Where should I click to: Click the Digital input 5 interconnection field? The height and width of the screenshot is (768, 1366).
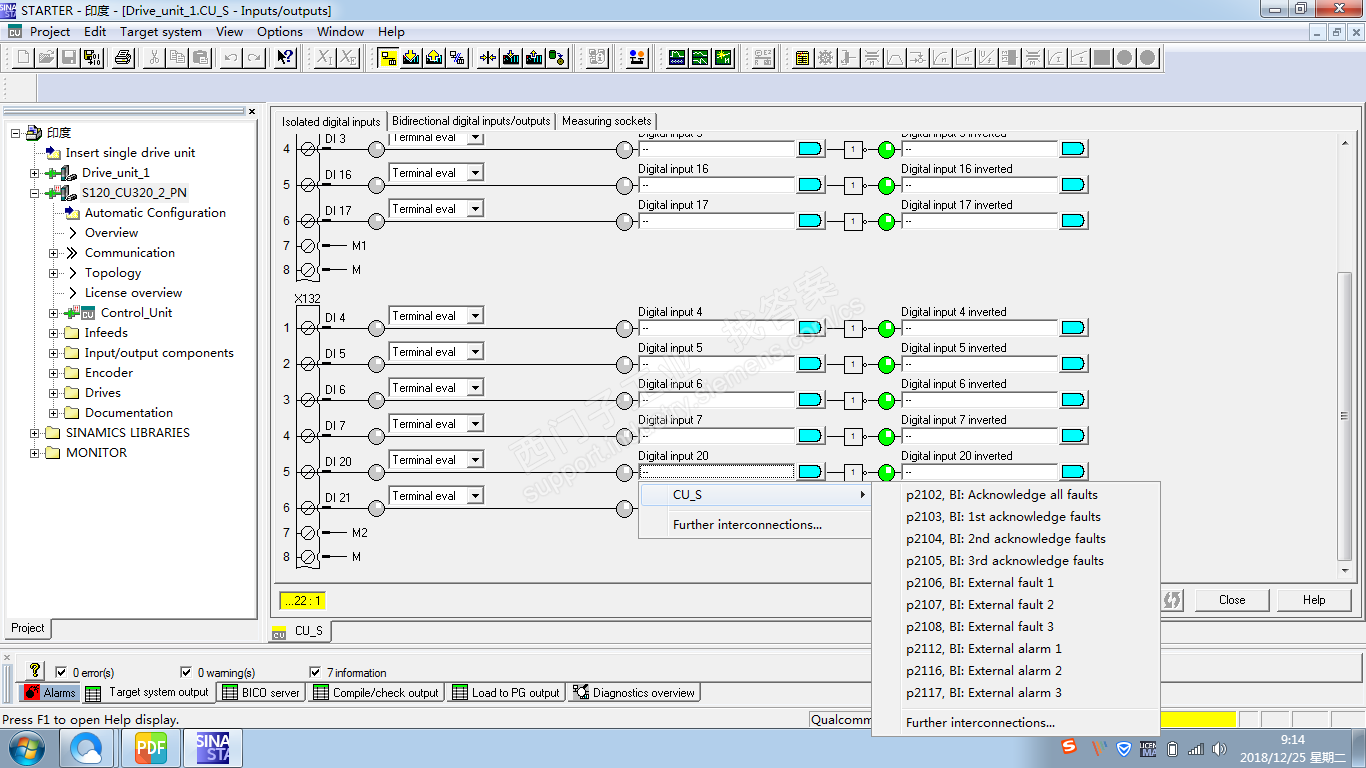[x=716, y=364]
